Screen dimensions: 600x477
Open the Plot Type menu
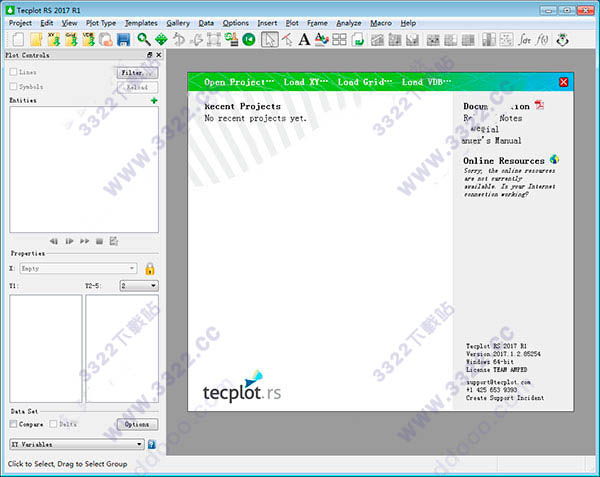pyautogui.click(x=101, y=23)
